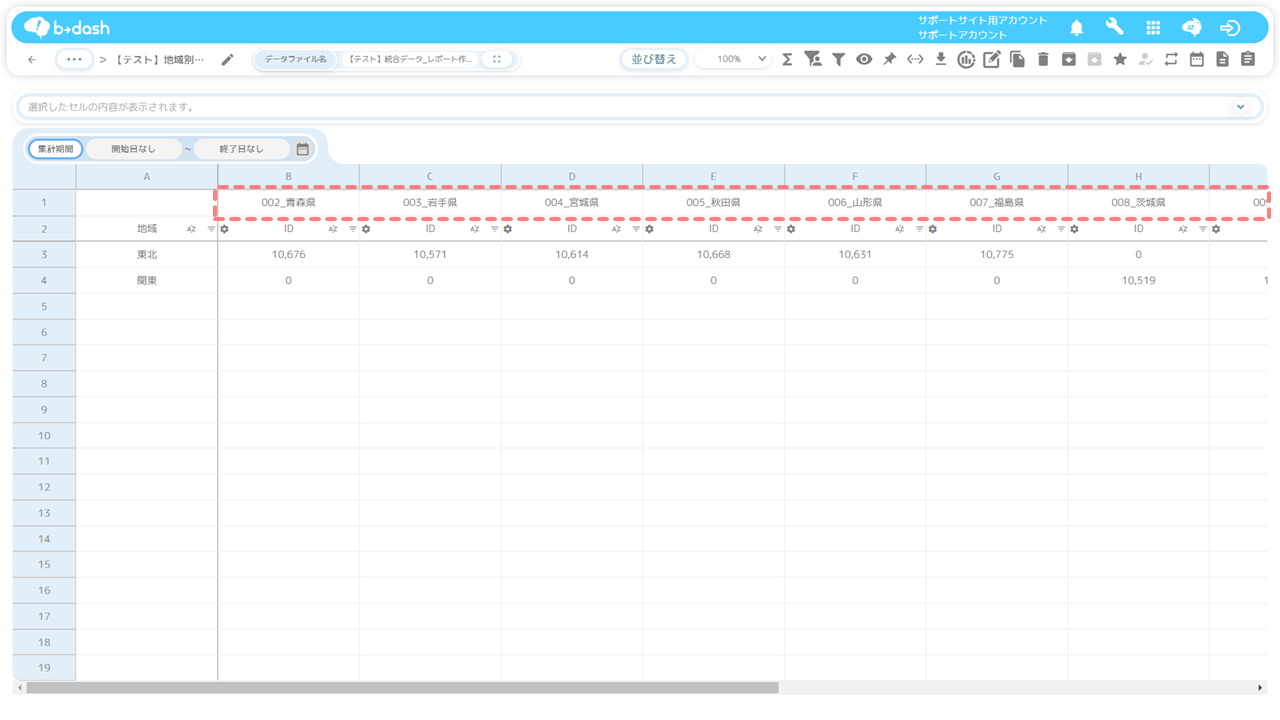Click the cell with value 10,519

coord(1138,281)
